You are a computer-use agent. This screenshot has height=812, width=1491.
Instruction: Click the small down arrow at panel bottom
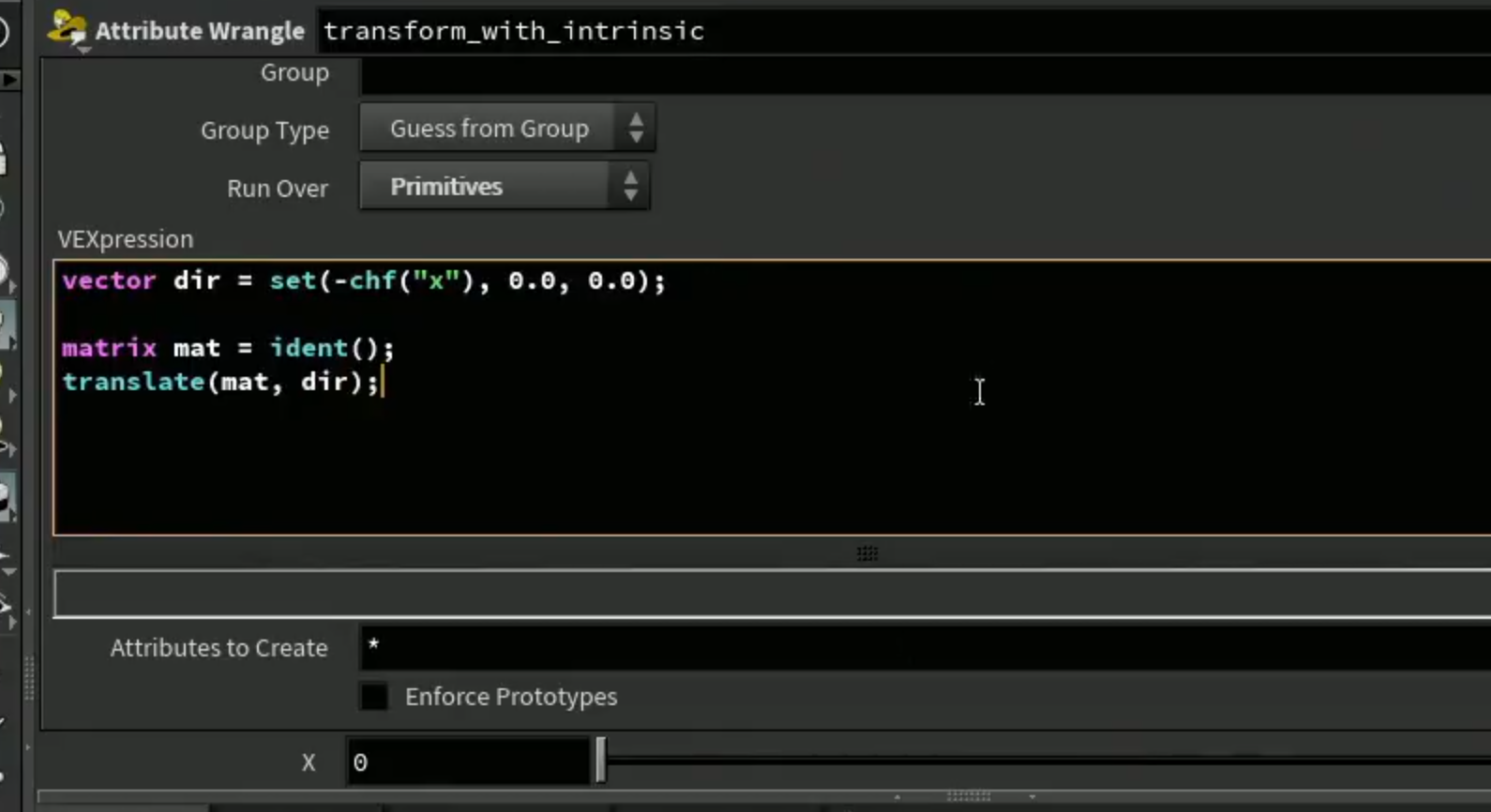click(1032, 797)
